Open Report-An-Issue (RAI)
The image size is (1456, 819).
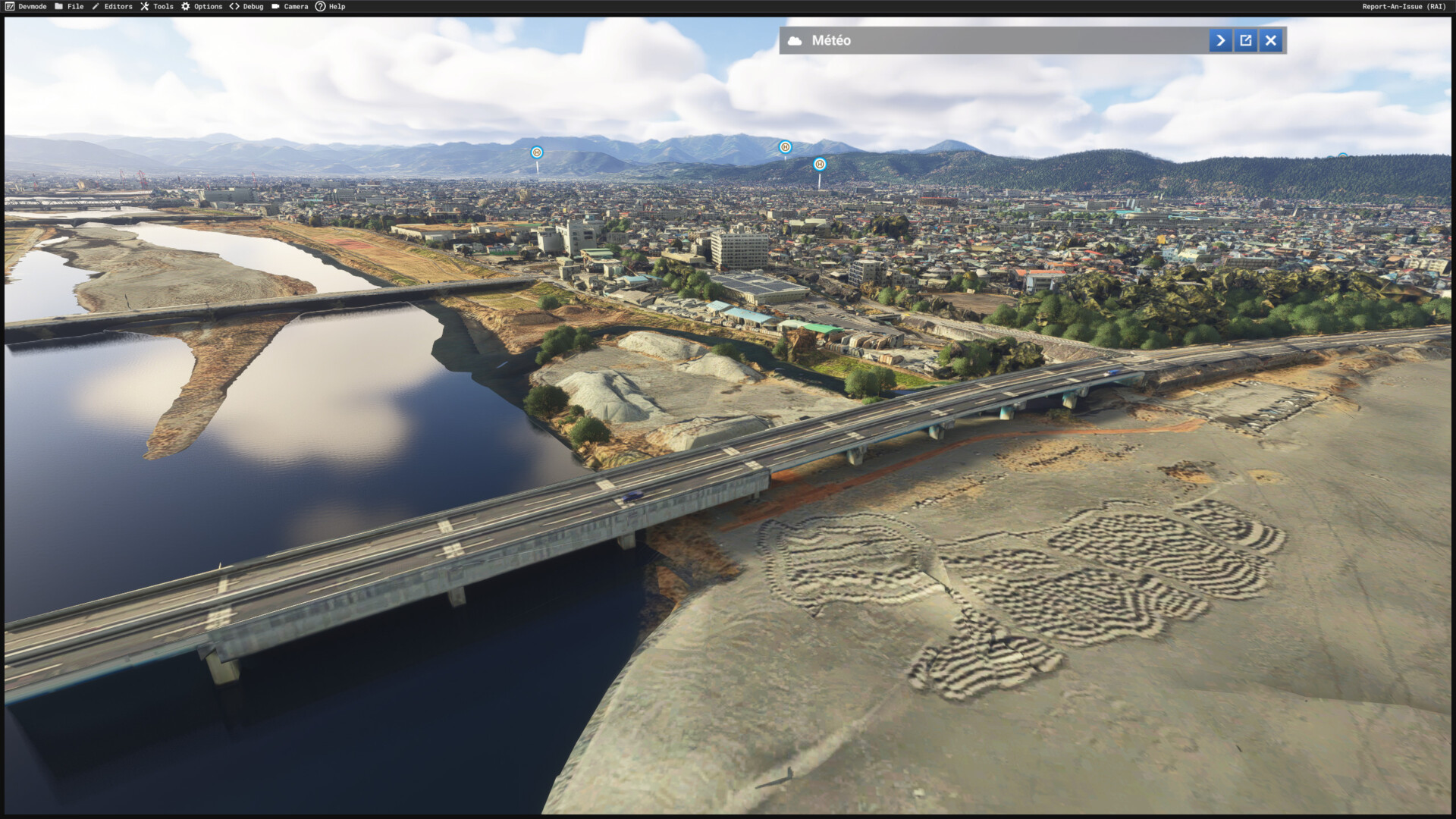click(1404, 6)
